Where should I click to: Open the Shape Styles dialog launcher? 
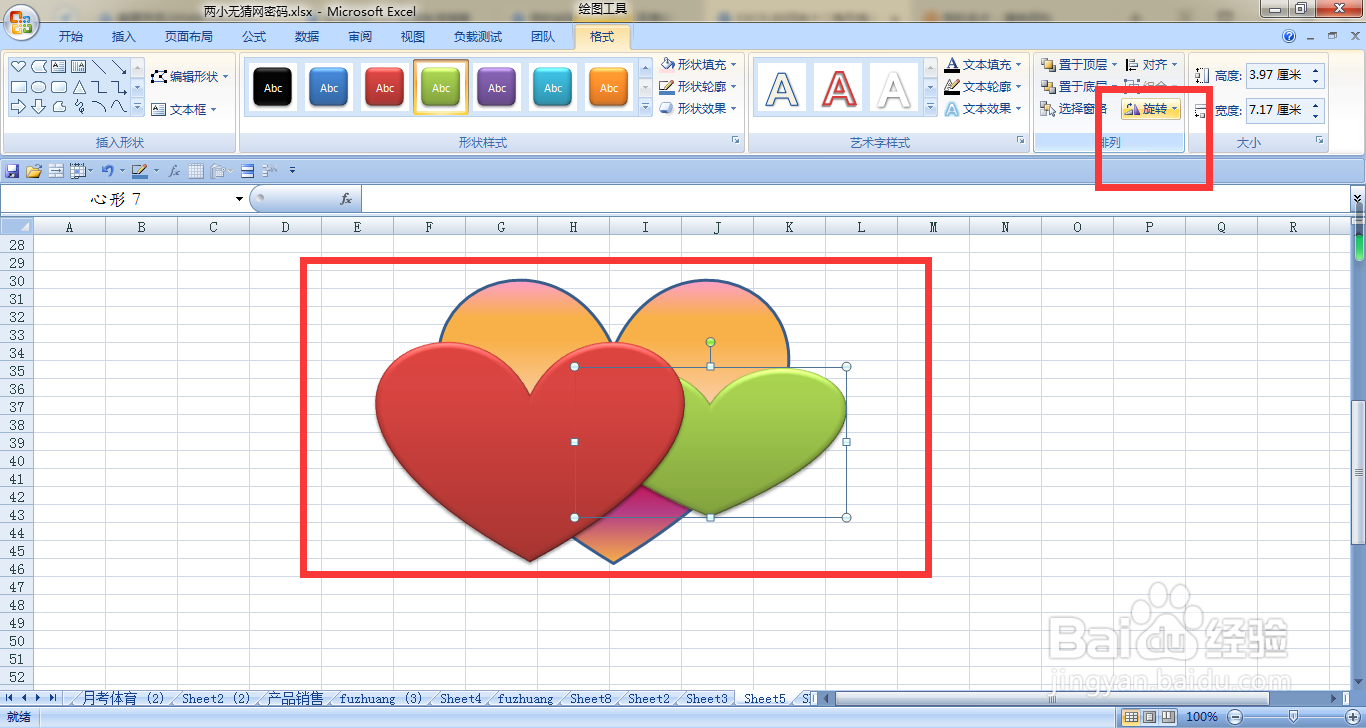pos(736,141)
